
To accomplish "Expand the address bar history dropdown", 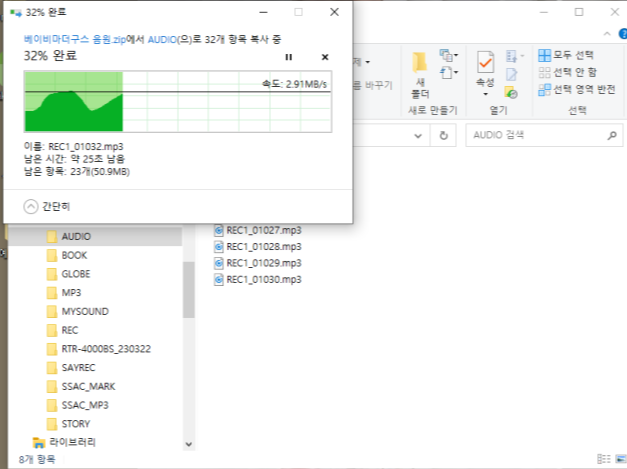I will 418,136.
